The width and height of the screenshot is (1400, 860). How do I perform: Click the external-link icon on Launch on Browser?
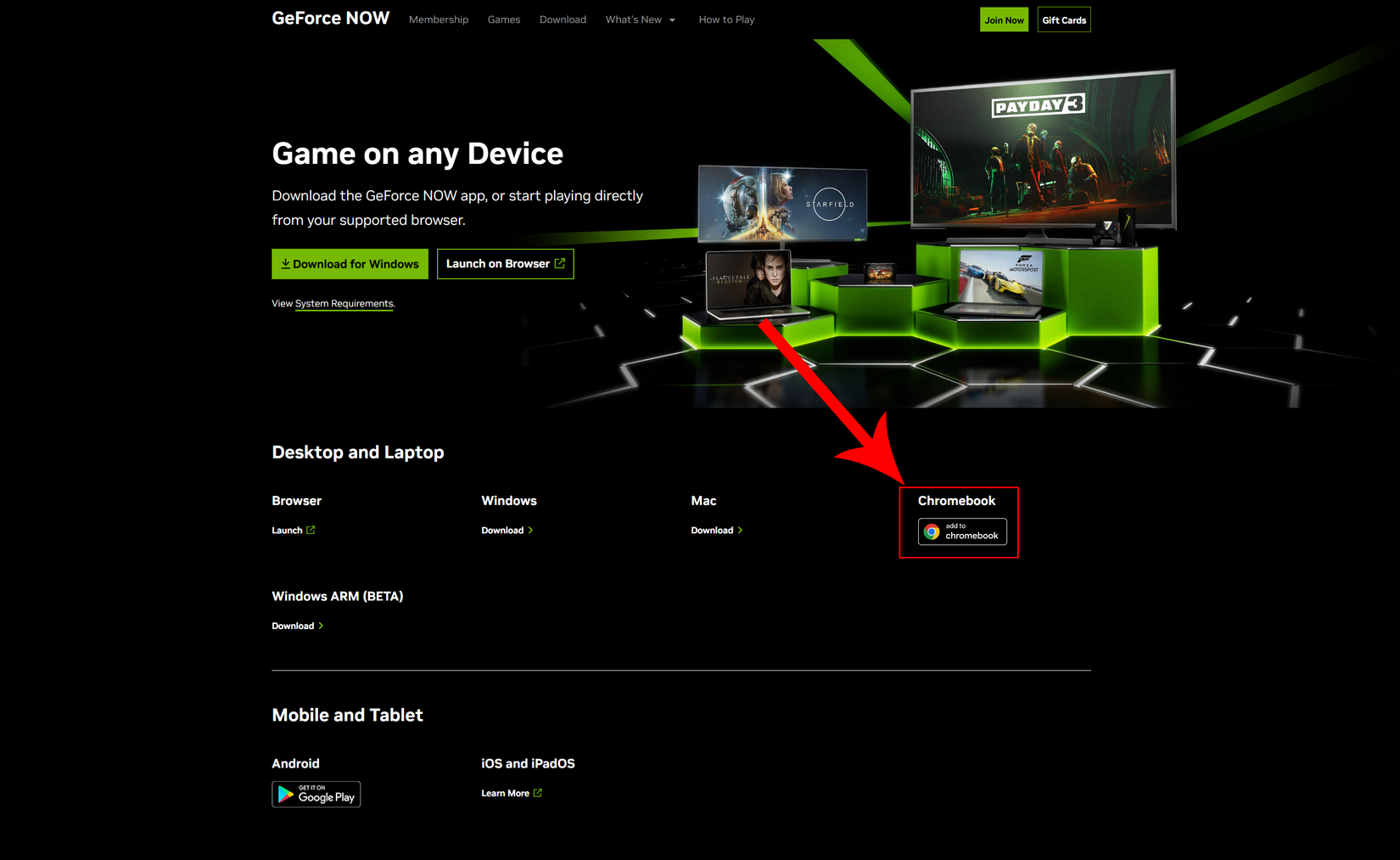click(x=561, y=263)
